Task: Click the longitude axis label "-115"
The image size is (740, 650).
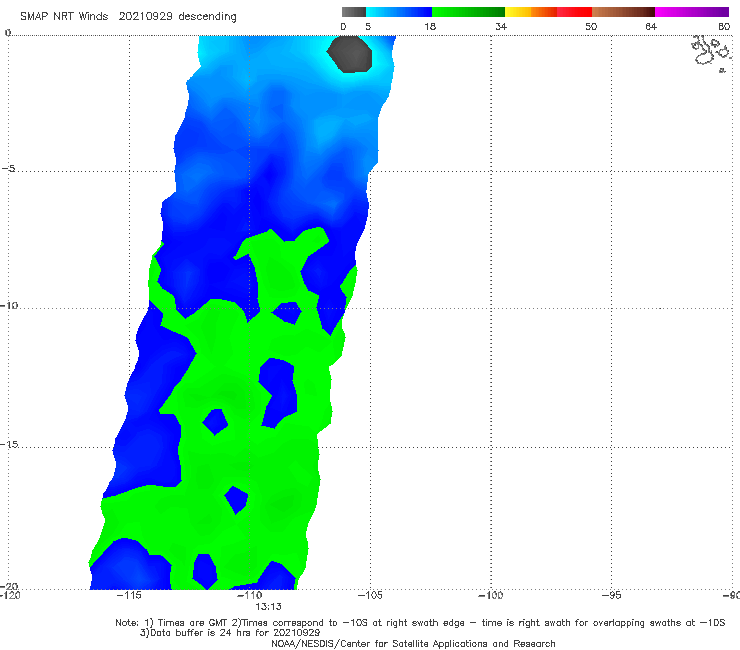Action: [x=129, y=595]
